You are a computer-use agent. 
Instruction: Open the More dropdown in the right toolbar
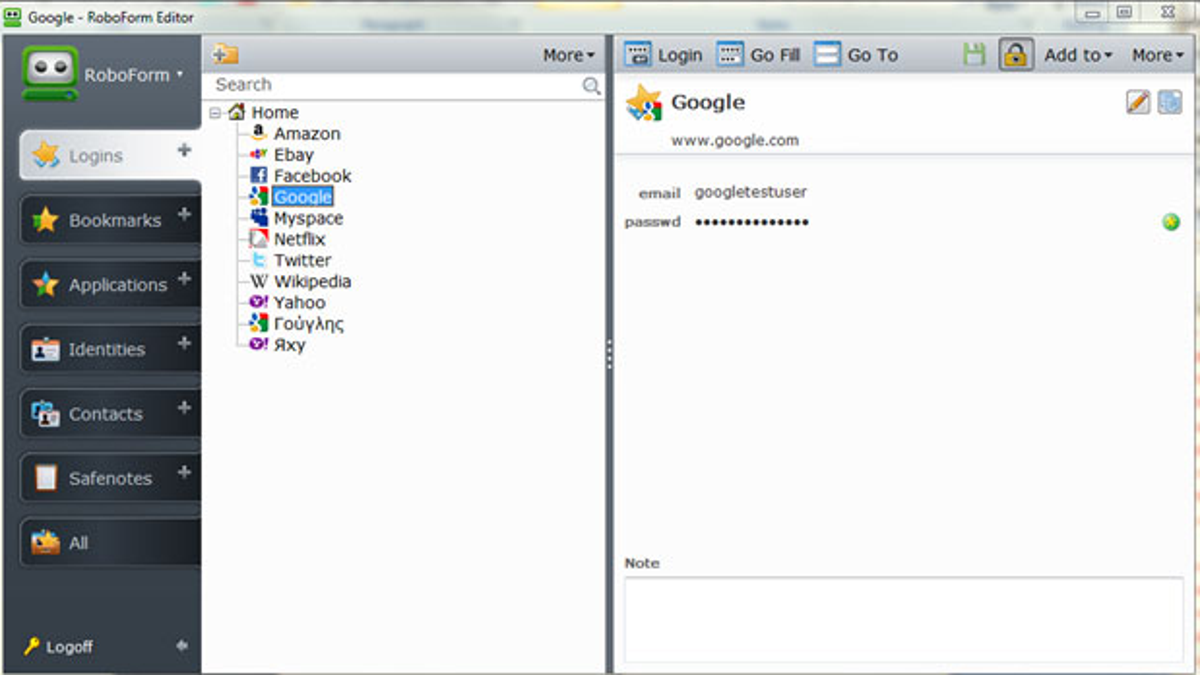(x=1158, y=55)
